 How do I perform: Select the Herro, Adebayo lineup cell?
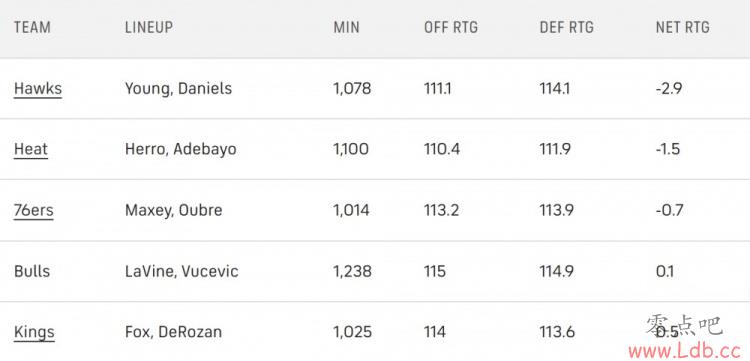coord(181,149)
